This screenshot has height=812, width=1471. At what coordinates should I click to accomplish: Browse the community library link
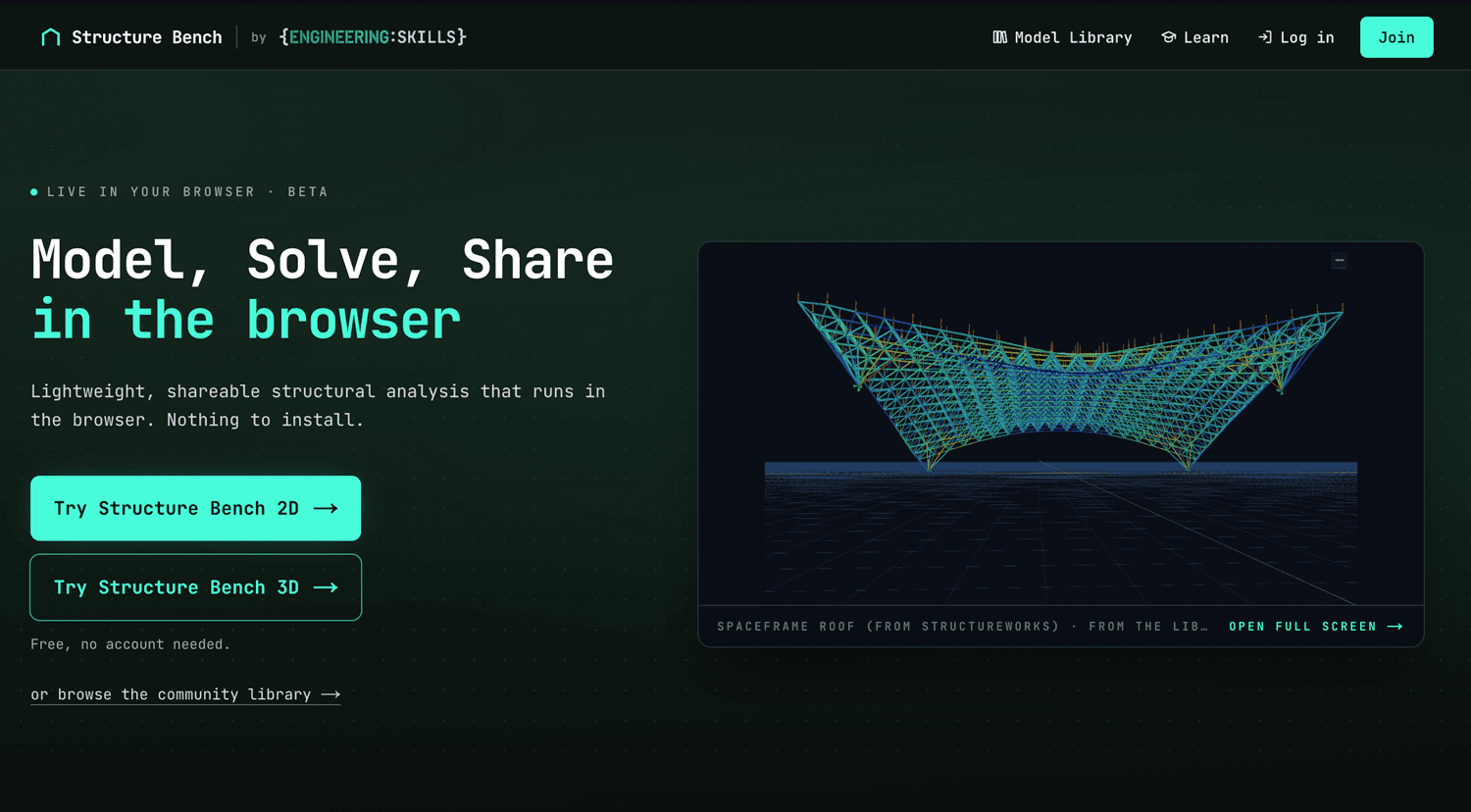[x=185, y=694]
